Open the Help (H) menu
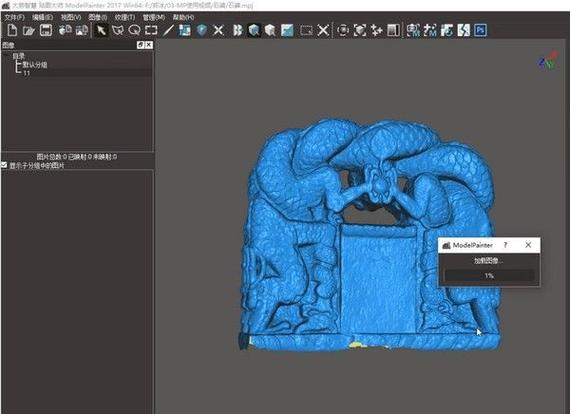Image resolution: width=570 pixels, height=414 pixels. (x=183, y=17)
